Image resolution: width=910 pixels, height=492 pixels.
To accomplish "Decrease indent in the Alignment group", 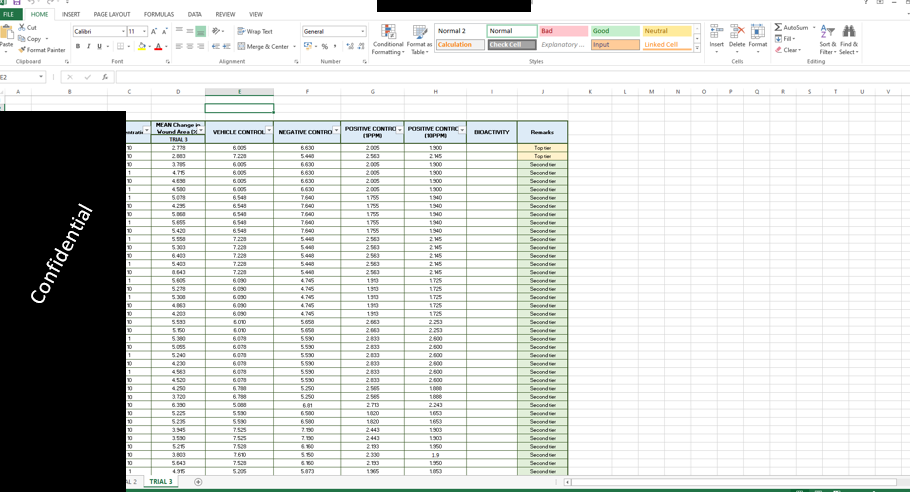I will click(215, 46).
